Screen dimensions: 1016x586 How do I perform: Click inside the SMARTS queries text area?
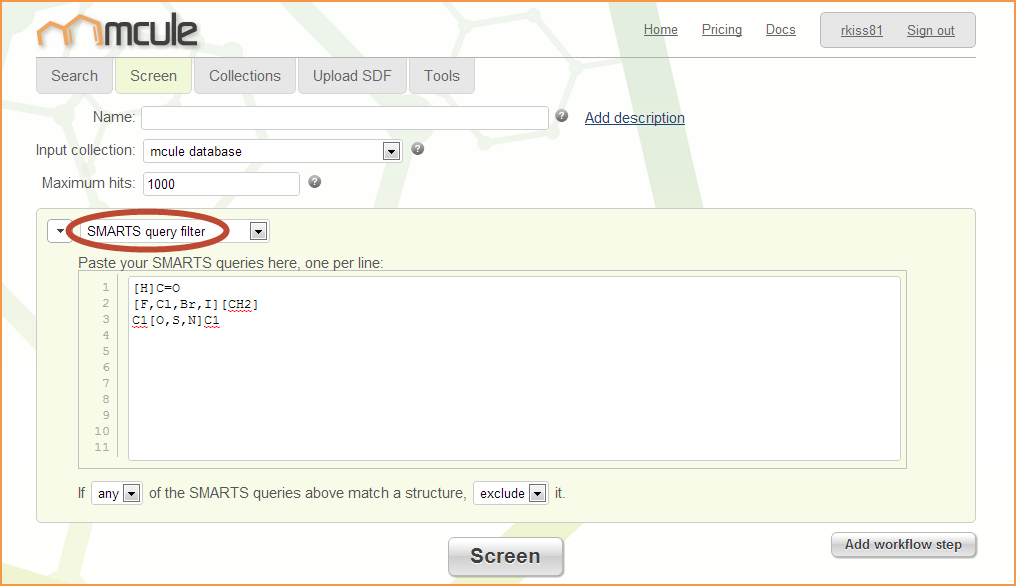514,368
